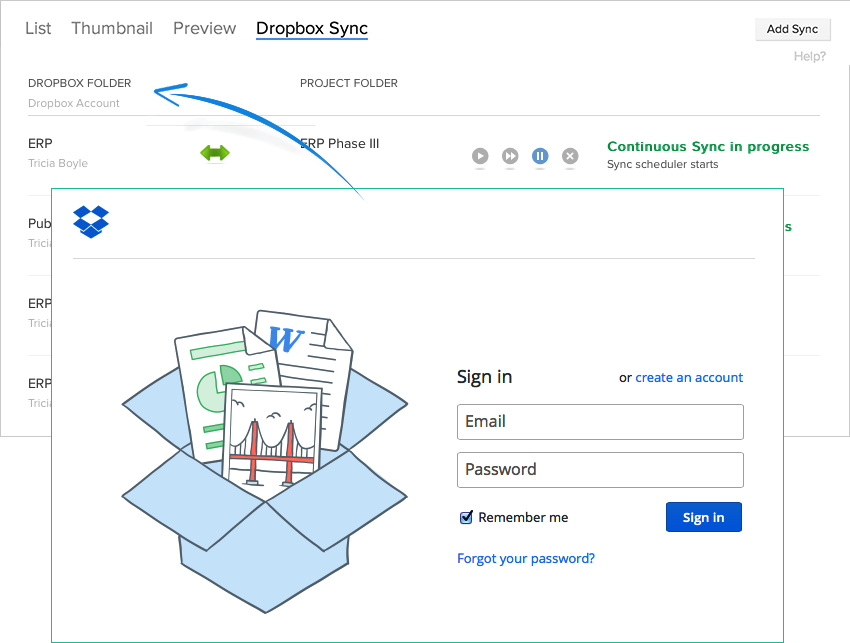850x643 pixels.
Task: Click the play sync icon
Action: [x=480, y=156]
